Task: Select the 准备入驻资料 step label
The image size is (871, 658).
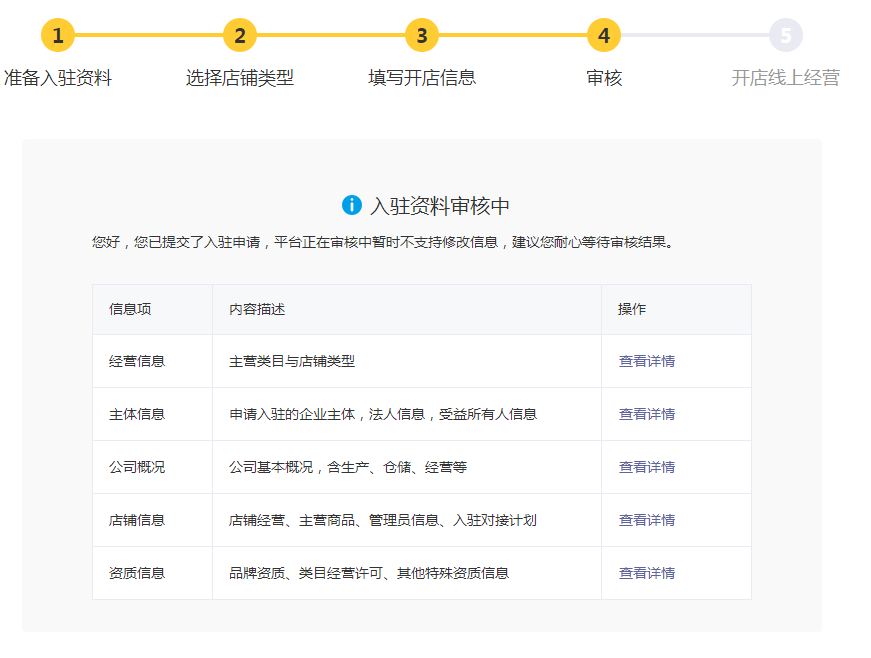Action: tap(58, 78)
